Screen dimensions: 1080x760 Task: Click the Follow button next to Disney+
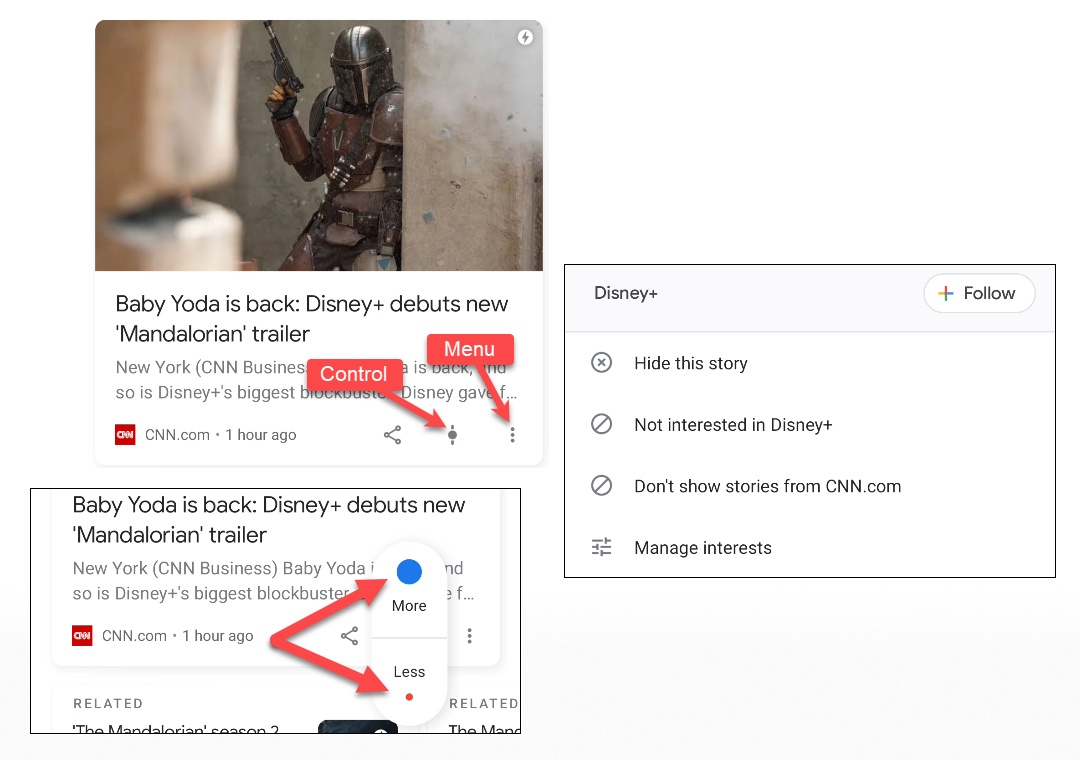[979, 294]
